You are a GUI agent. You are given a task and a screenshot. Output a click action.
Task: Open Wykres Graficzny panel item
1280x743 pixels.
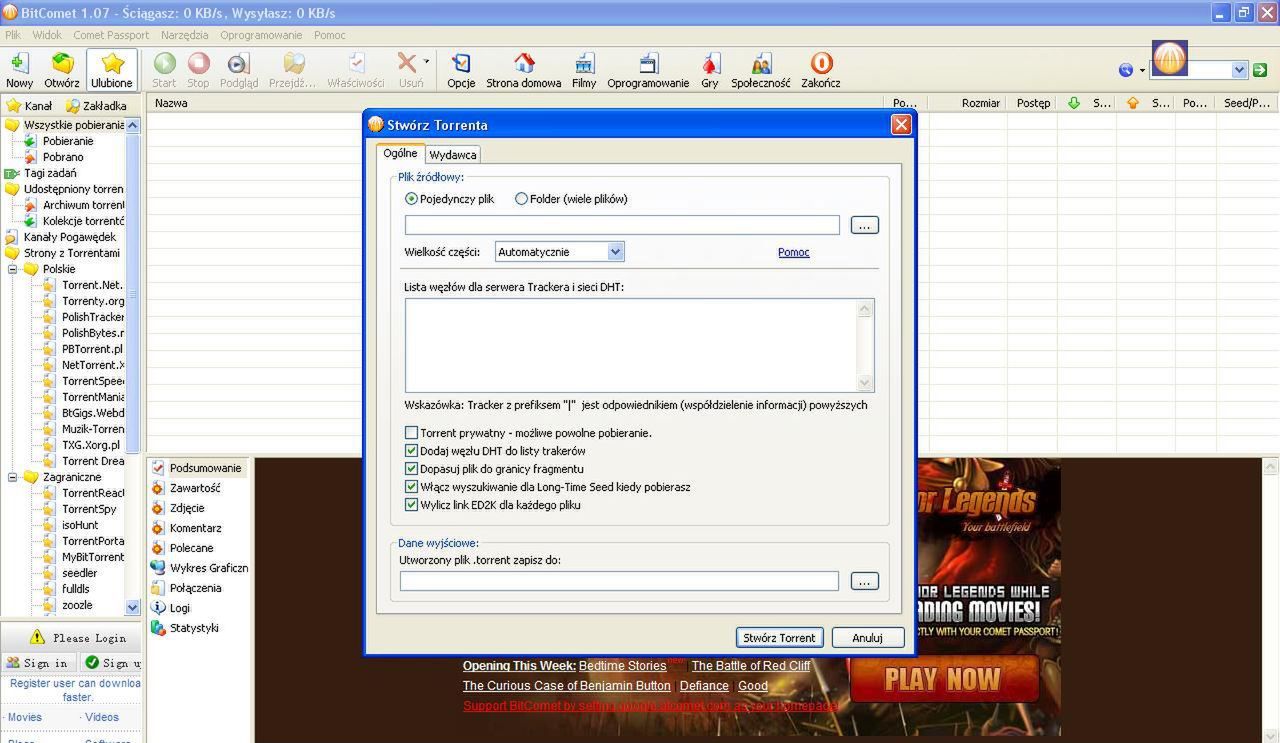(x=199, y=568)
